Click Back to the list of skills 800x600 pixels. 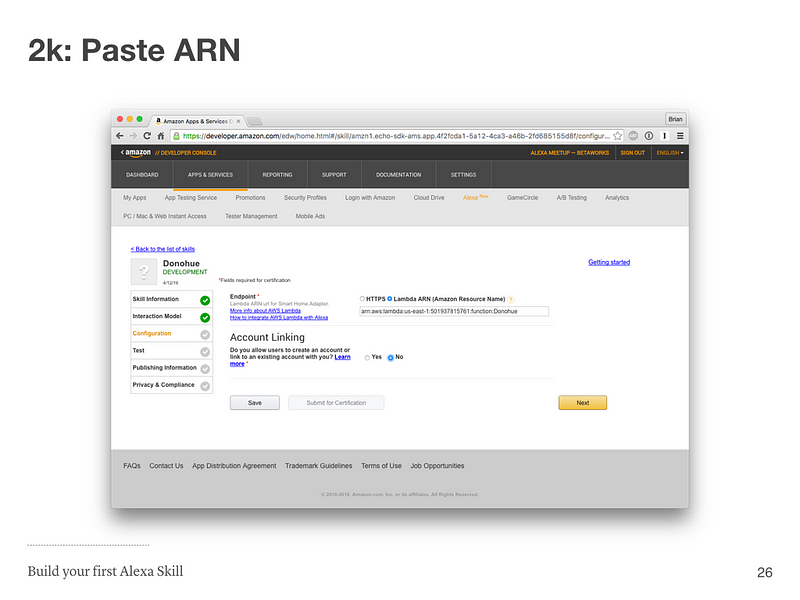(163, 249)
